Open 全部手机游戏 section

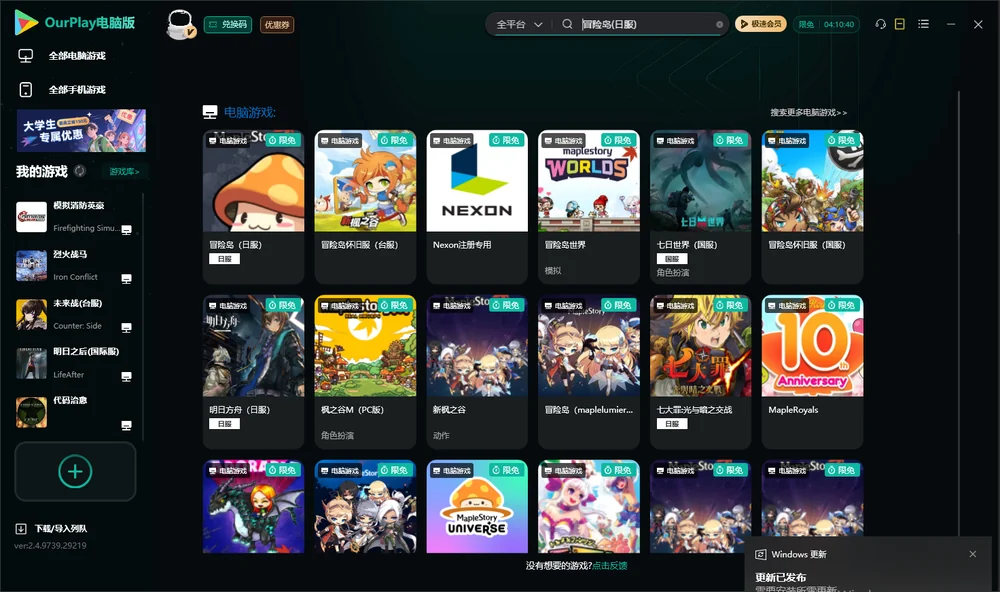pyautogui.click(x=62, y=90)
